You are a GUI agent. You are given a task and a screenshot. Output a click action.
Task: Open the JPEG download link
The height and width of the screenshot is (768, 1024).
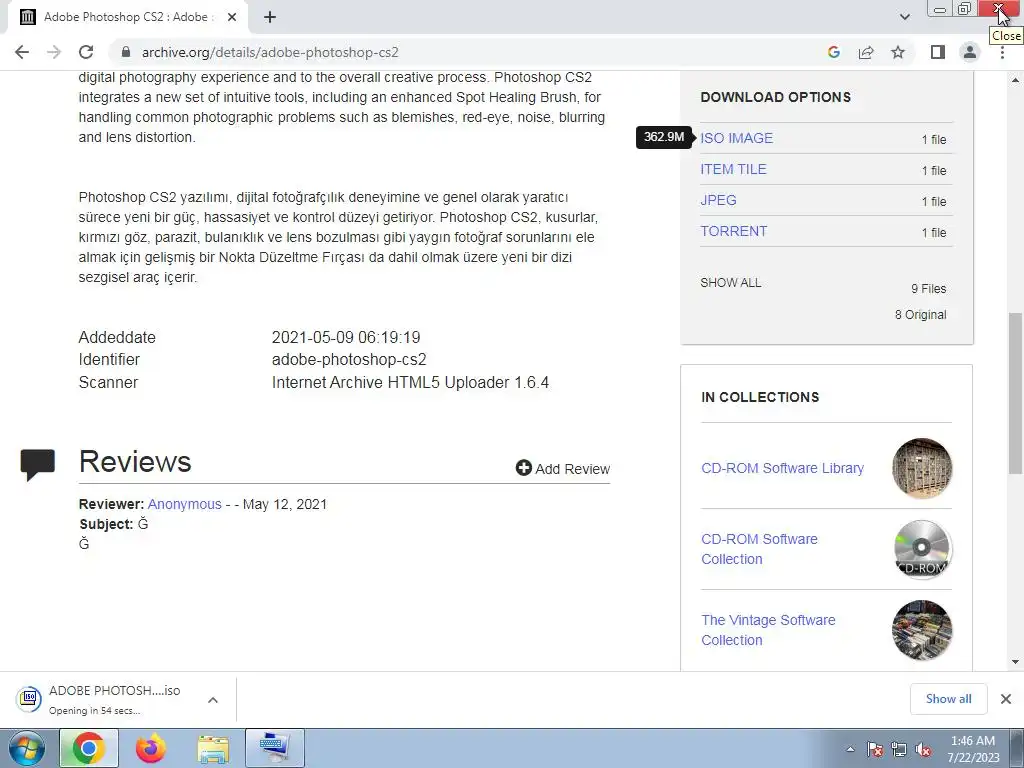pyautogui.click(x=718, y=200)
